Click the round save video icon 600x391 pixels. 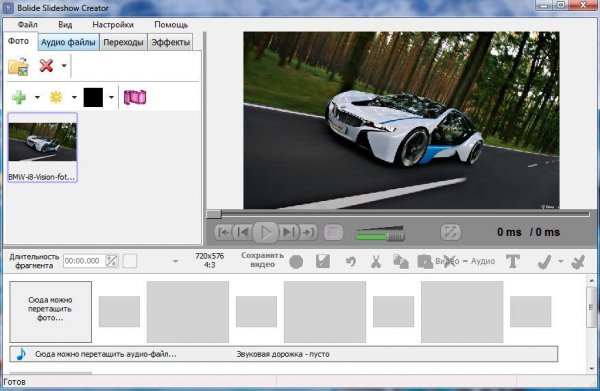tap(296, 262)
